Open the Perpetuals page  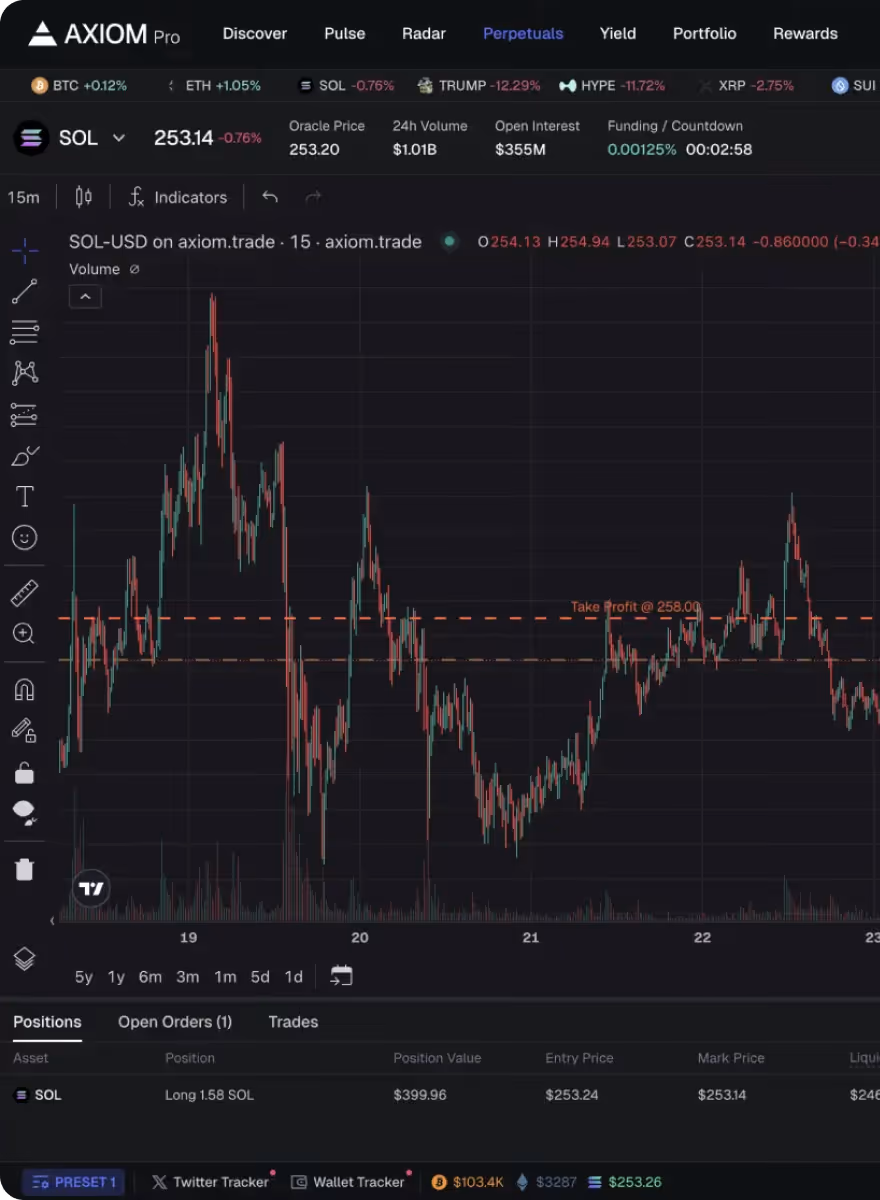pos(523,33)
